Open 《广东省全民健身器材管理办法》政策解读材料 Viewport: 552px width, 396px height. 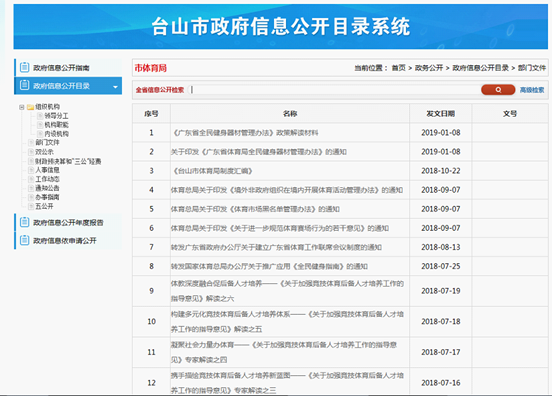click(x=245, y=133)
